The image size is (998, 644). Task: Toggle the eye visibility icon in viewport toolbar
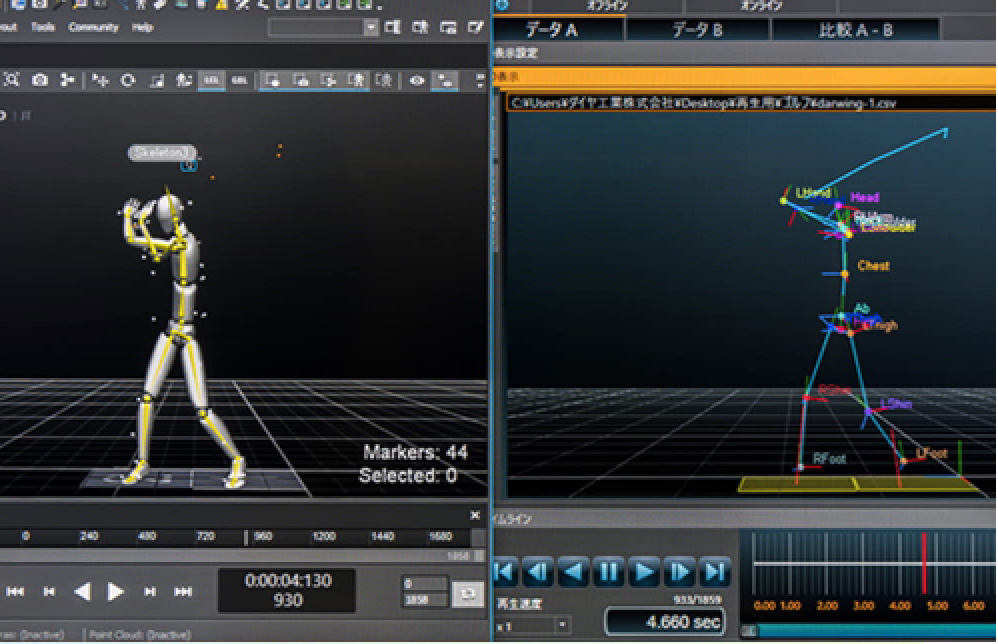(417, 80)
